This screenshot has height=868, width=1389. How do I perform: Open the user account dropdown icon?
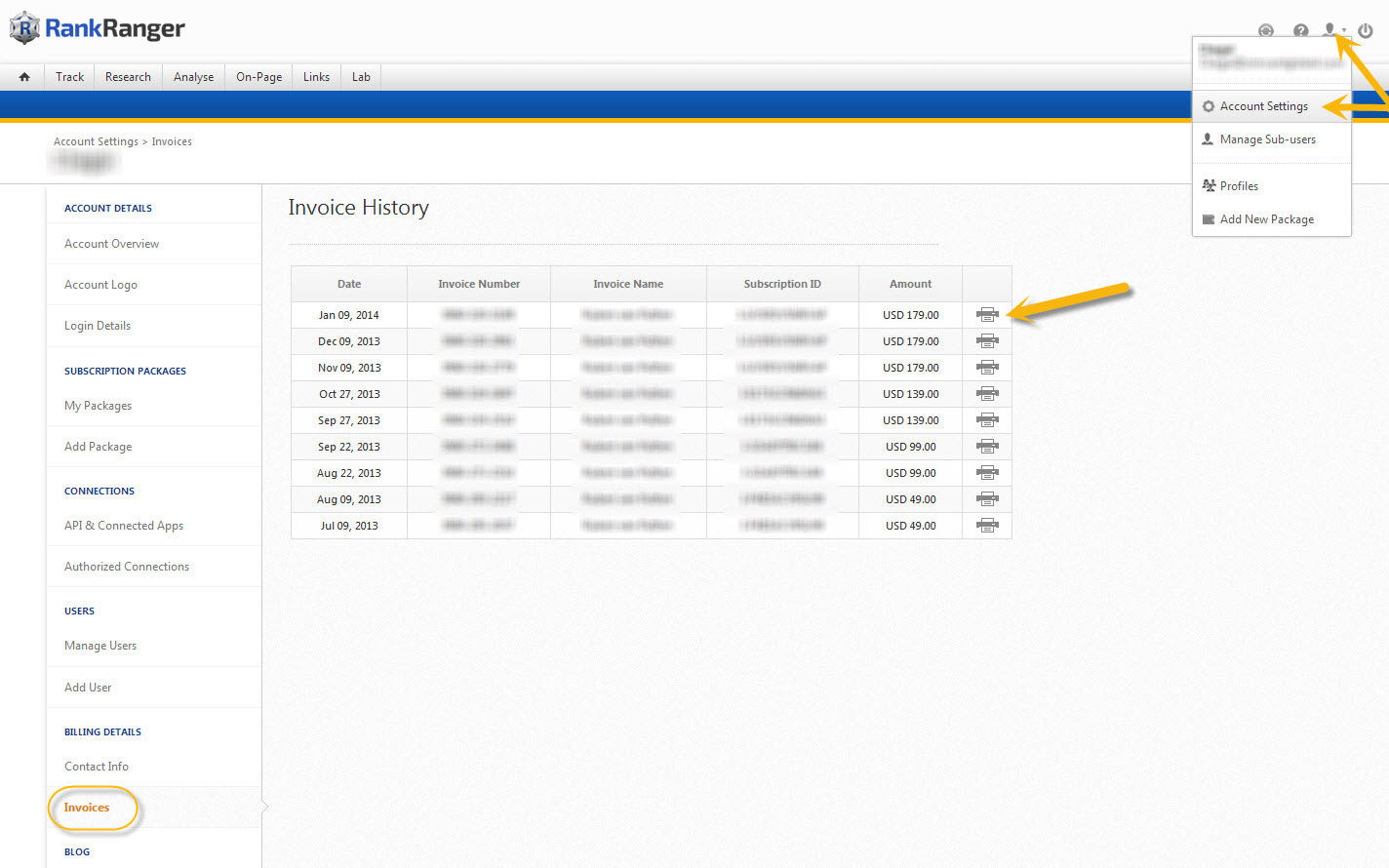(x=1330, y=30)
